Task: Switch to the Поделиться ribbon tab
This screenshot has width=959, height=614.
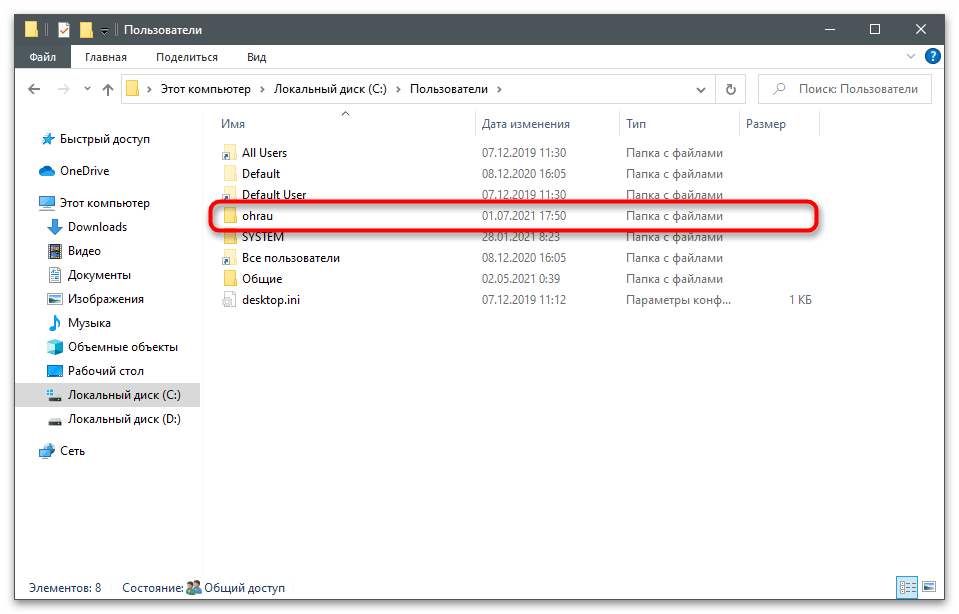Action: click(187, 57)
